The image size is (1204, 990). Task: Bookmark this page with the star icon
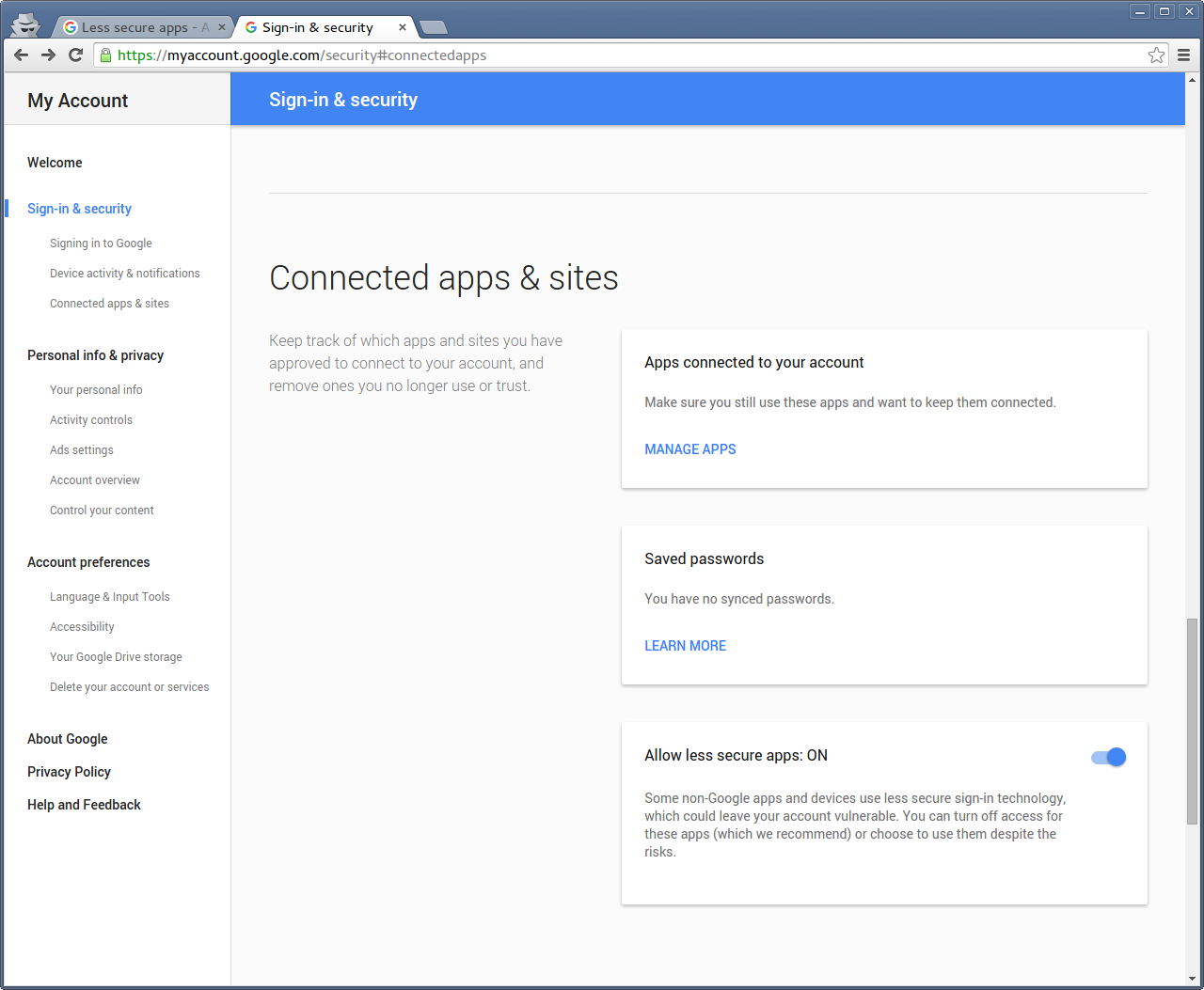(1156, 55)
